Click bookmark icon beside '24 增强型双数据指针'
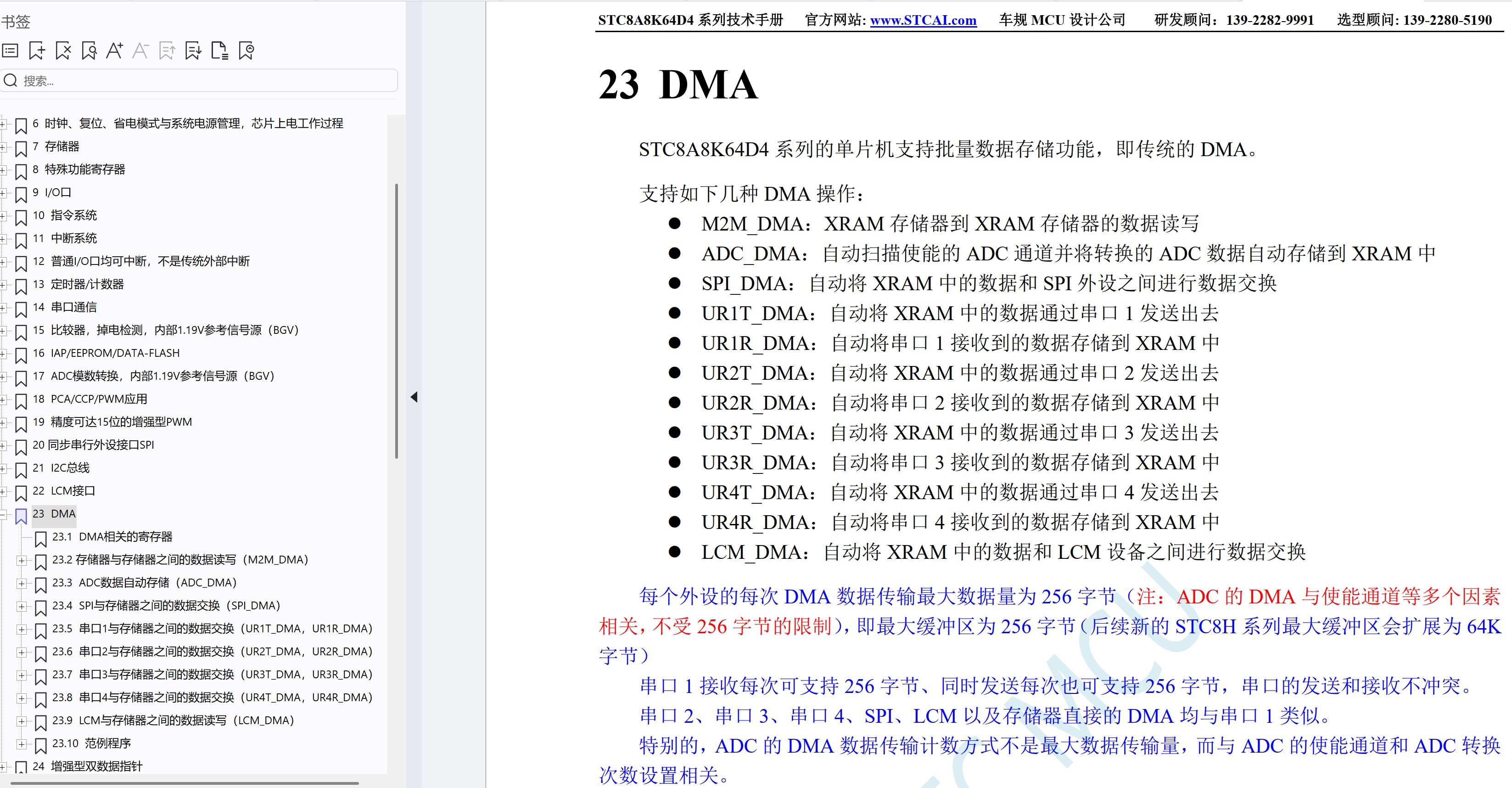 pyautogui.click(x=21, y=767)
